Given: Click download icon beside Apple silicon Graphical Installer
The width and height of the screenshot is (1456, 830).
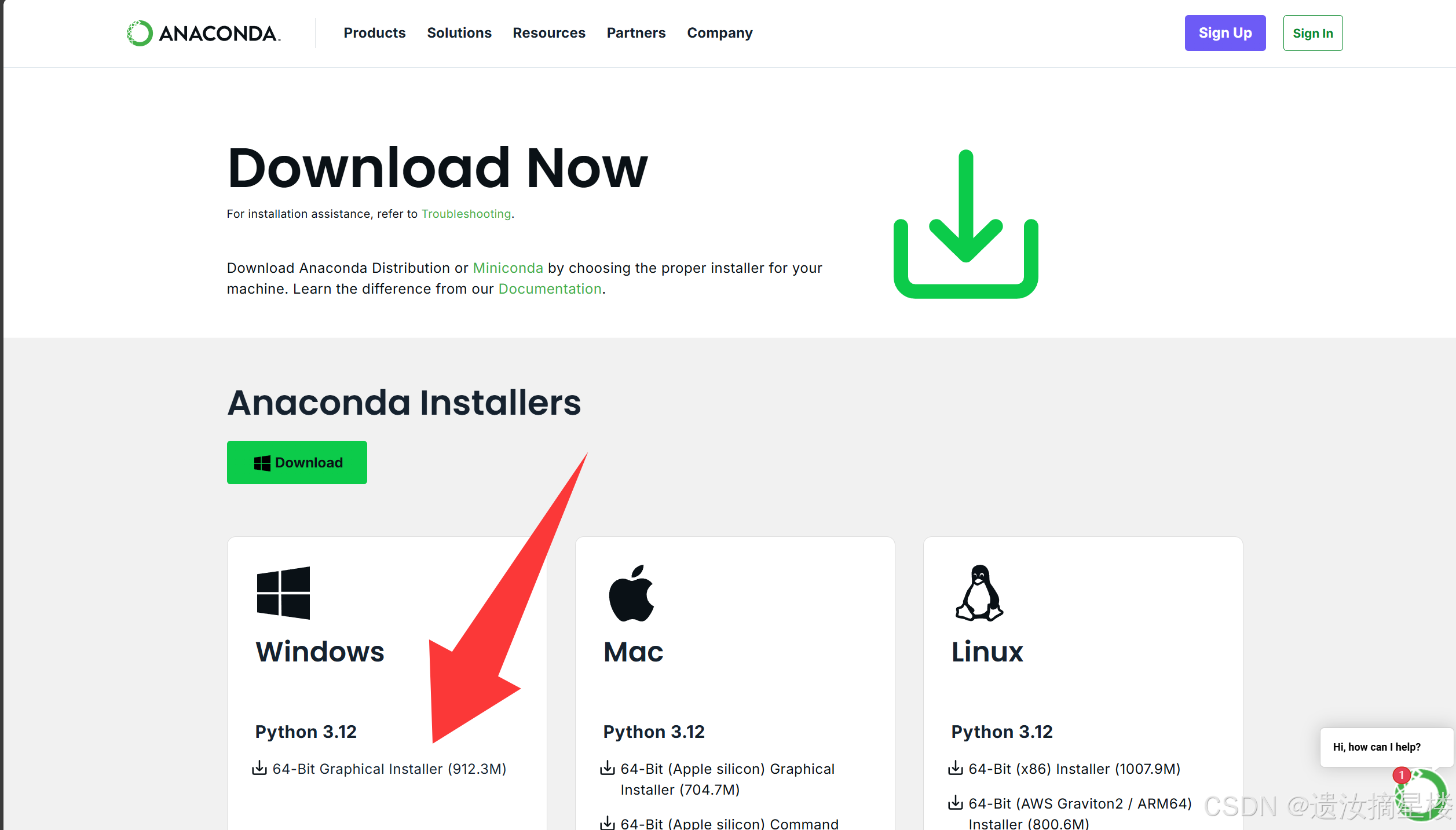Looking at the screenshot, I should point(607,768).
